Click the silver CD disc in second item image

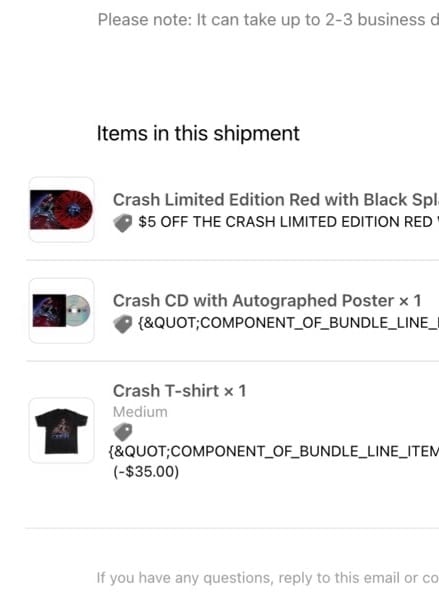pyautogui.click(x=78, y=310)
